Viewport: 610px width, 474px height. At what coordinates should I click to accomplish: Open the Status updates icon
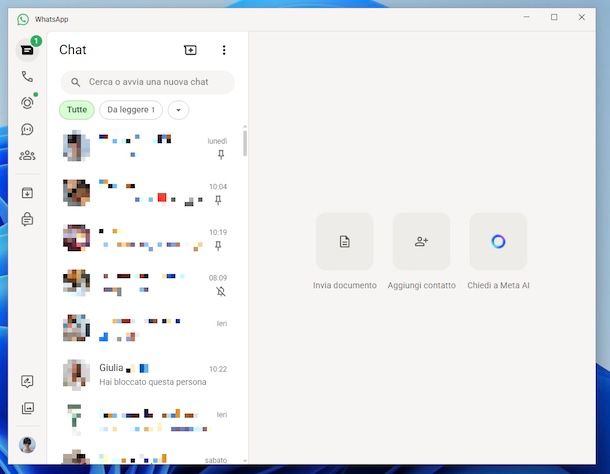[x=27, y=103]
